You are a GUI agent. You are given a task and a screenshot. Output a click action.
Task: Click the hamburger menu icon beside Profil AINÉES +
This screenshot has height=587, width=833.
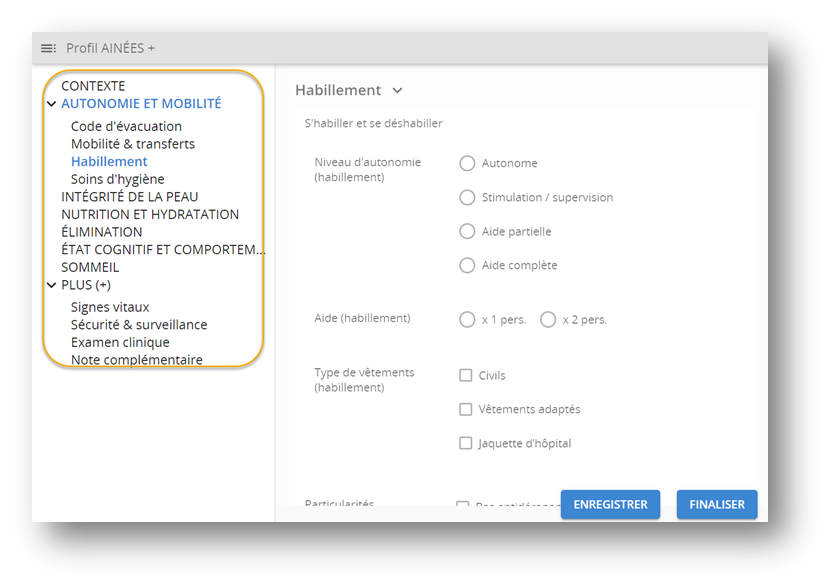tap(48, 48)
